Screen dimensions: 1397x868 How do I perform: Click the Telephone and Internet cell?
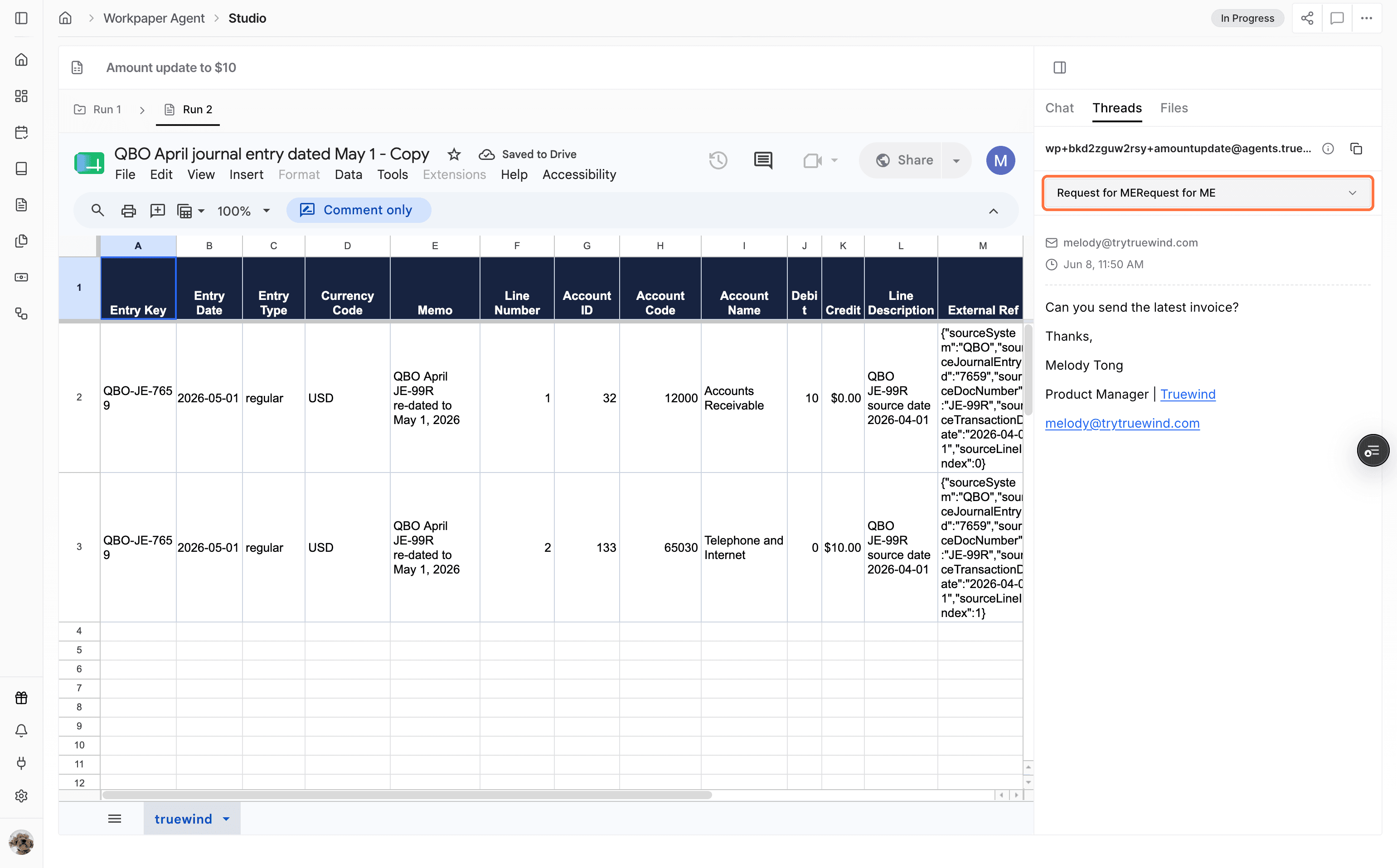tap(743, 548)
